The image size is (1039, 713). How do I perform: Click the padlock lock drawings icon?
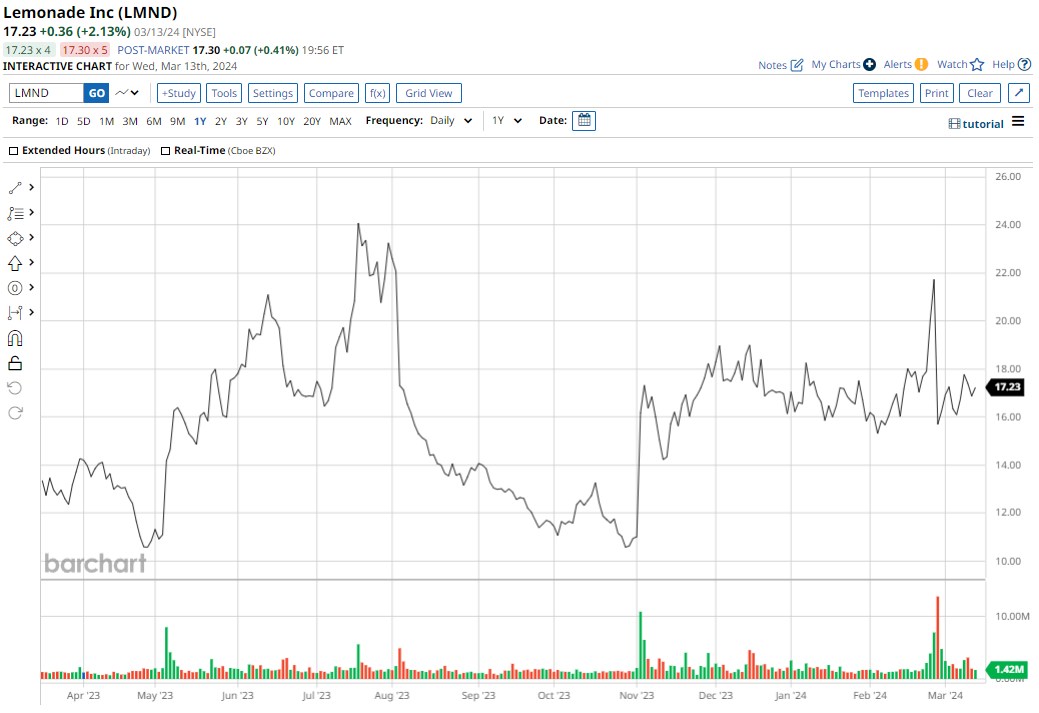click(15, 363)
